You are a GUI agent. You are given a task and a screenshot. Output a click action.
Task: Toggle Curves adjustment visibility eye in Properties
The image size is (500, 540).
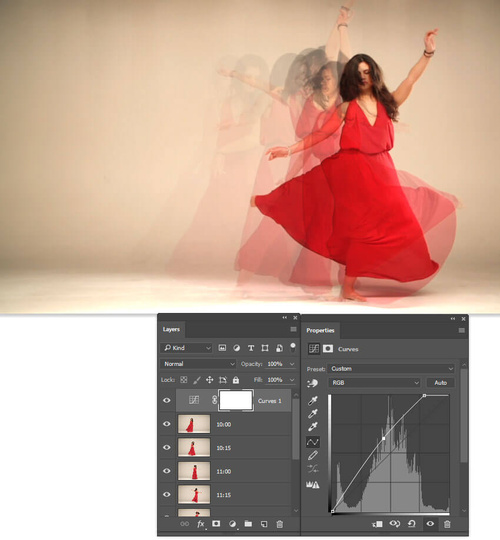click(x=430, y=523)
